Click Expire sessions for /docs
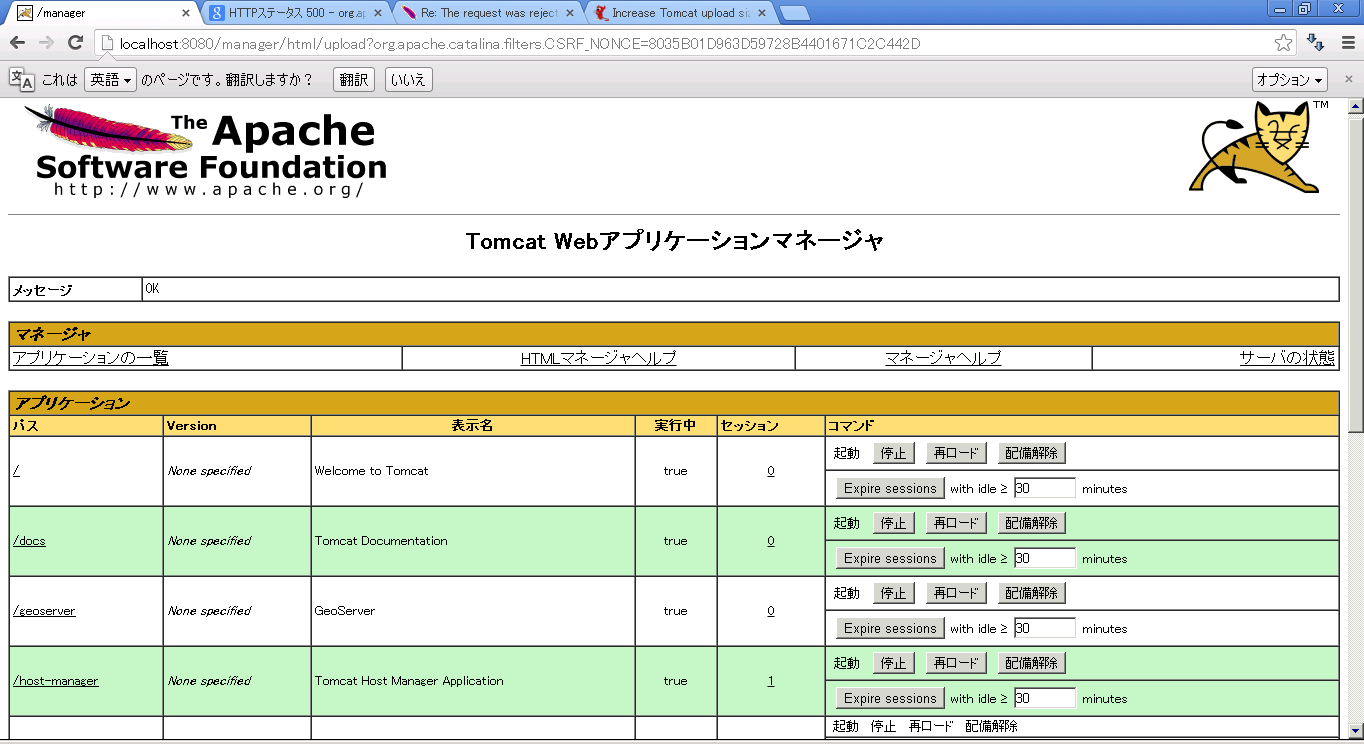 tap(889, 558)
